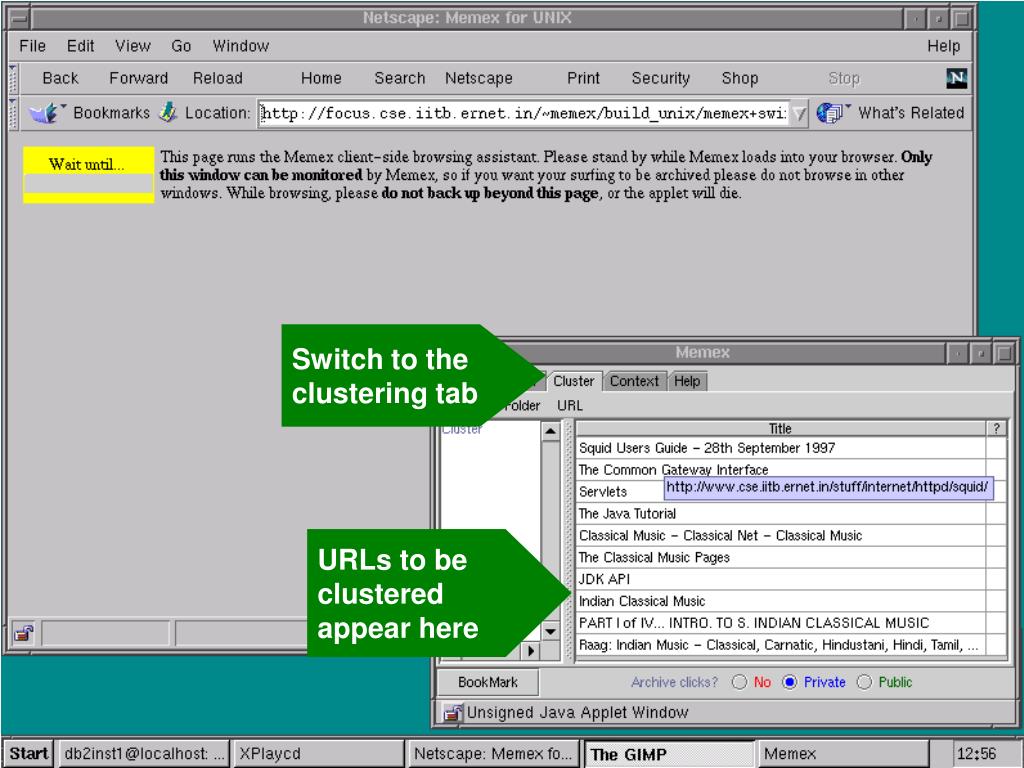Switch to the Memex Help tab

pos(687,381)
